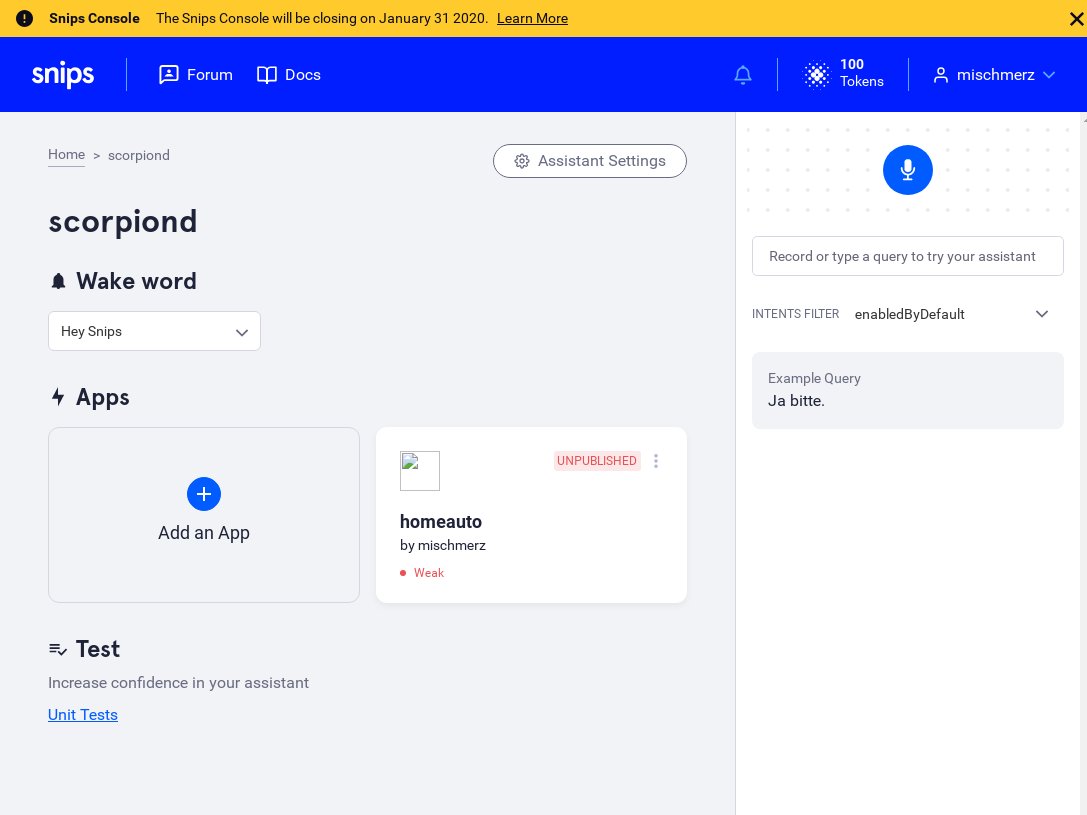Go to the Home breadcrumb
The width and height of the screenshot is (1087, 815).
67,155
